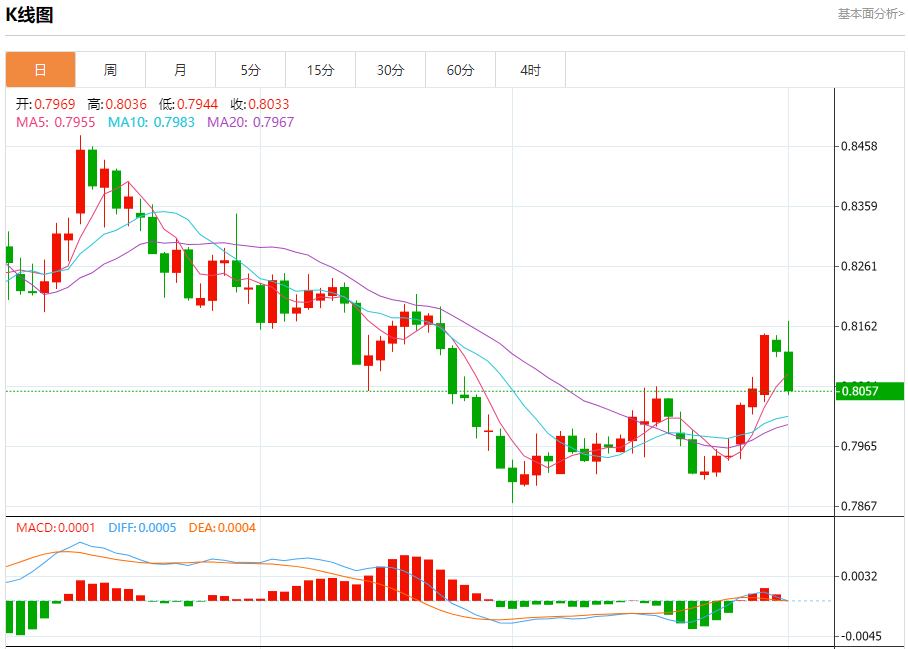Click the 开:0.7969 open value
The image size is (908, 649).
tap(45, 104)
